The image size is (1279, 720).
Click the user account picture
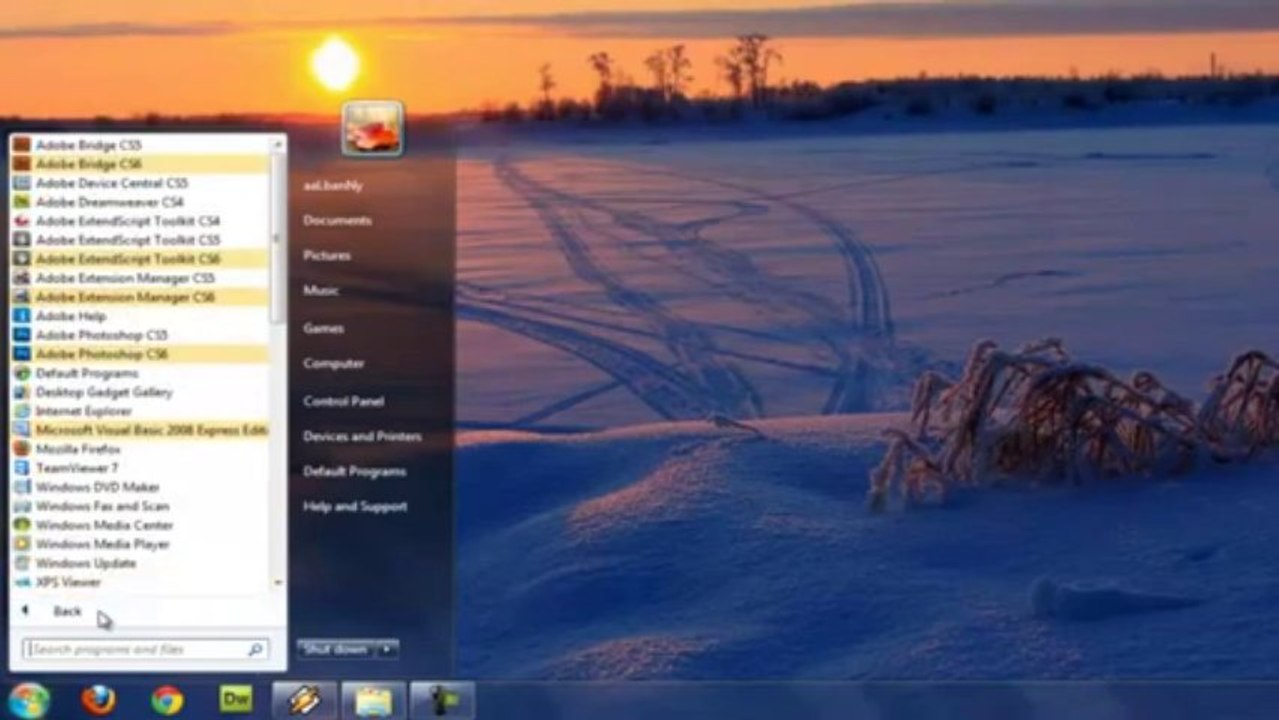point(372,129)
